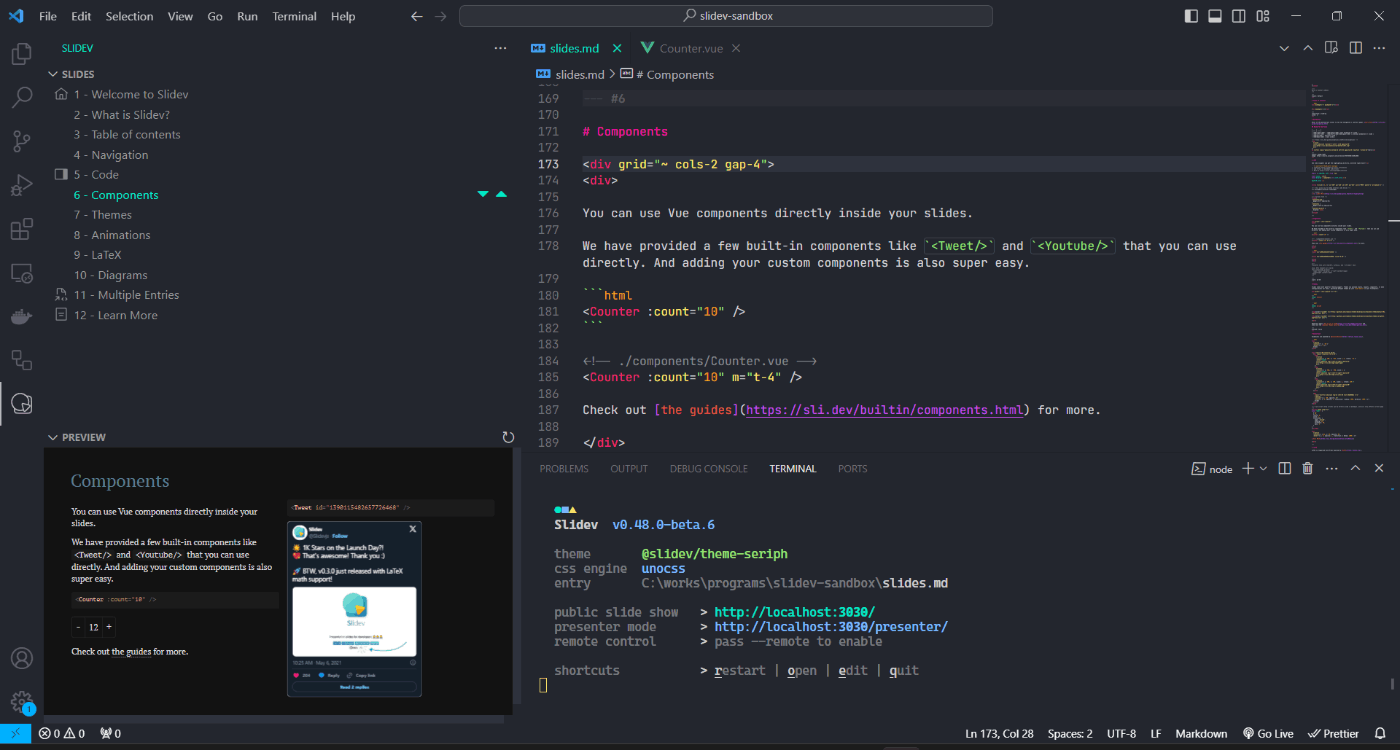
Task: Click Go Live in status bar
Action: coord(1266,733)
